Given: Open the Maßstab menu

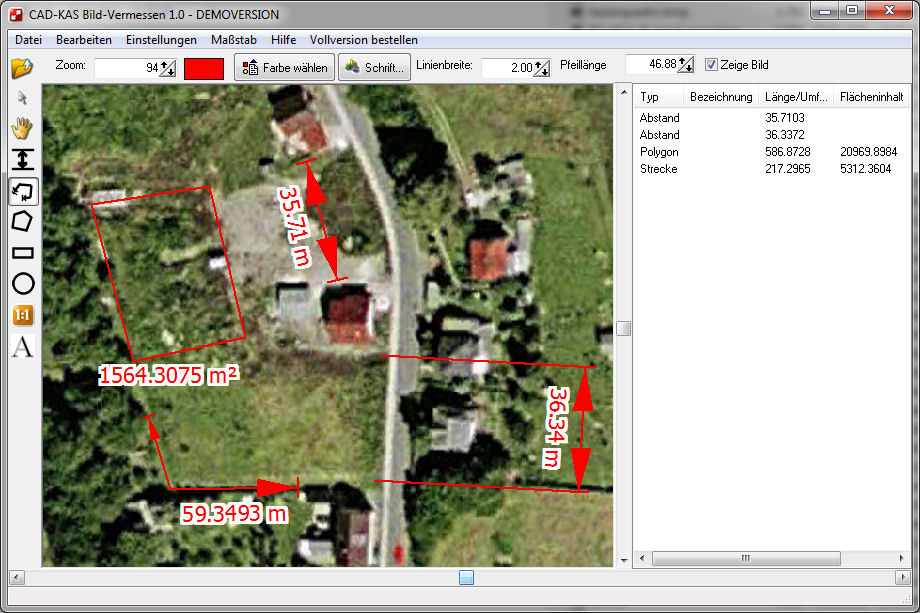Looking at the screenshot, I should click(234, 40).
